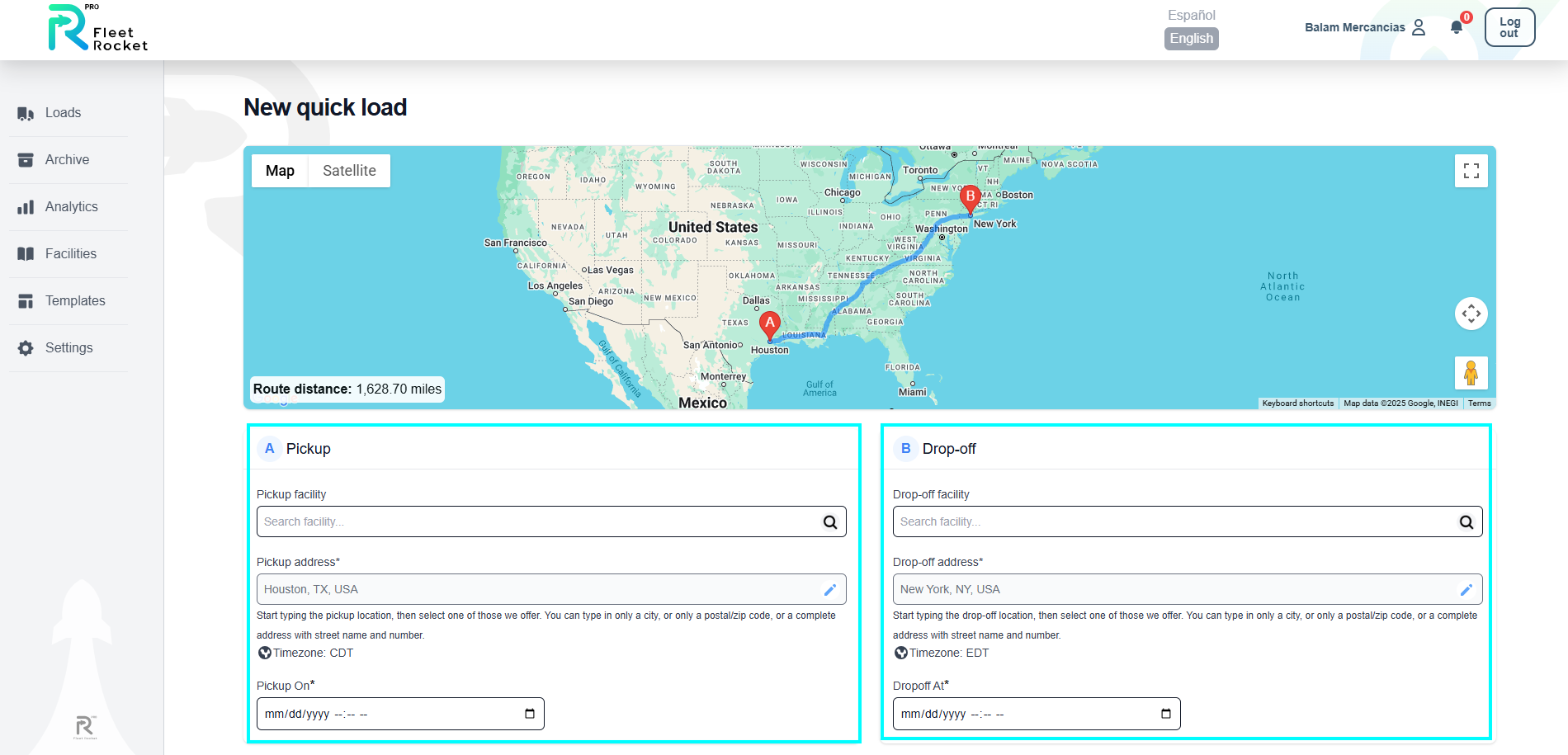The height and width of the screenshot is (755, 1568).
Task: Click map marker B at New York
Action: click(971, 199)
